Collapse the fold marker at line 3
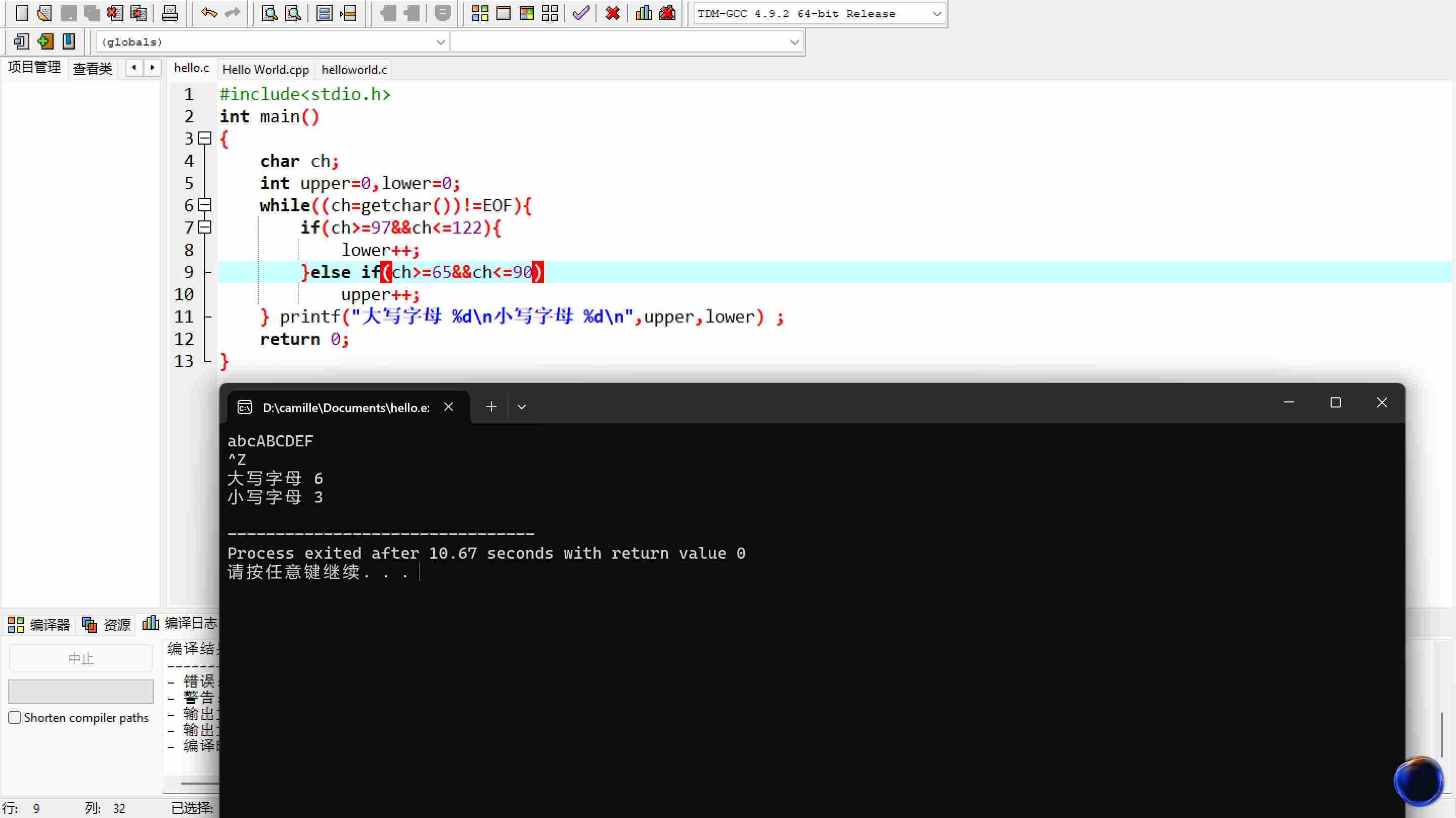The height and width of the screenshot is (818, 1456). click(x=205, y=138)
